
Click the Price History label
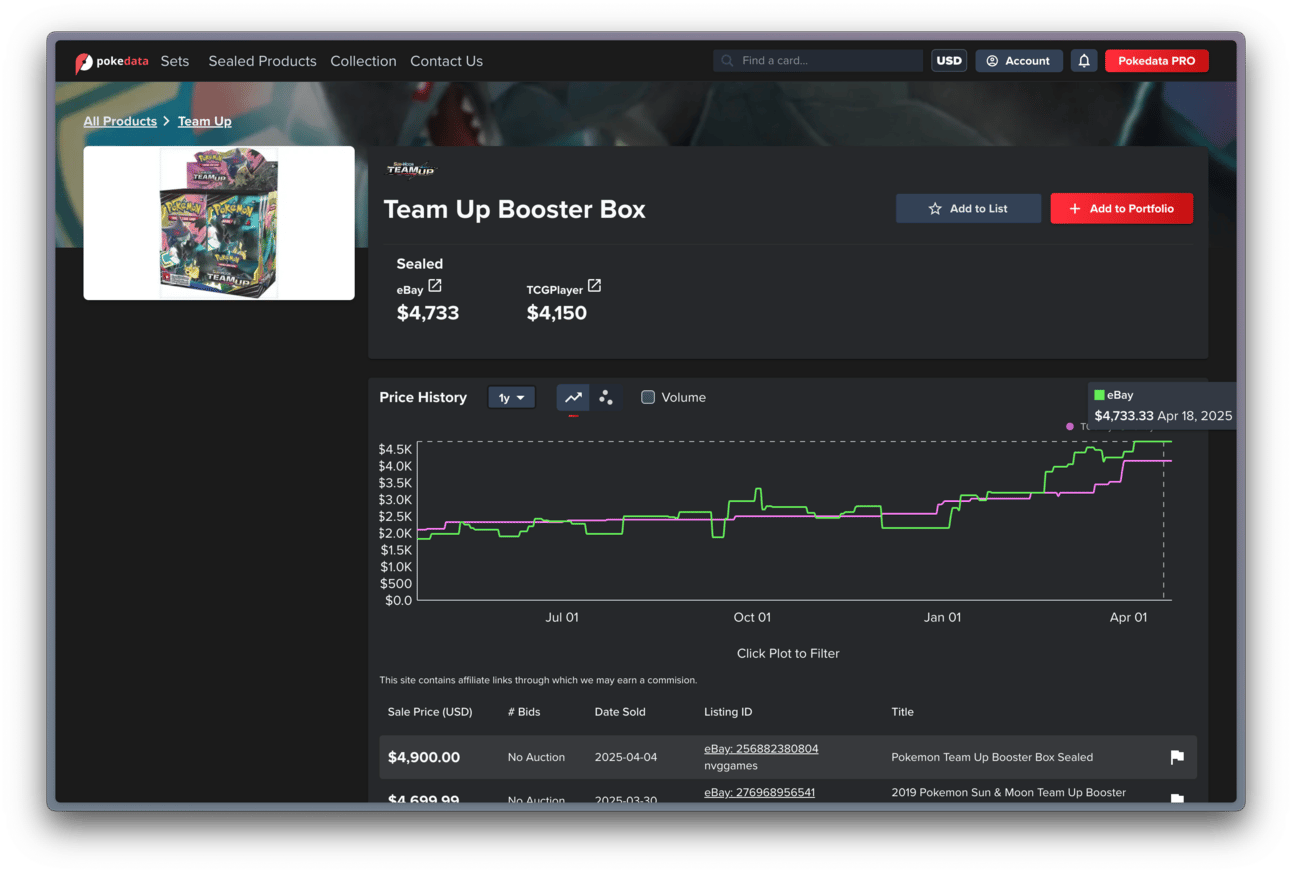coord(423,397)
